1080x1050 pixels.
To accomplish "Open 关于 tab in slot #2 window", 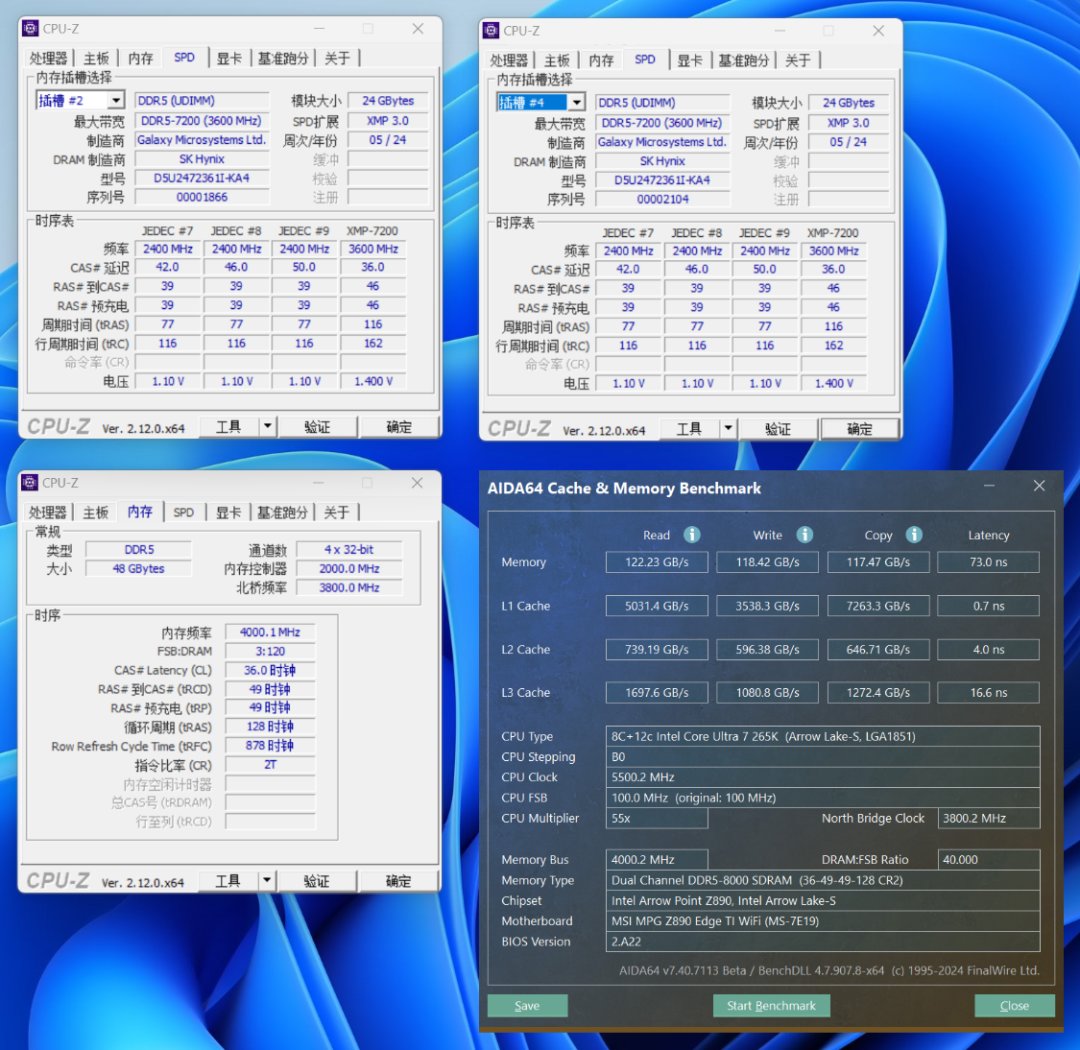I will (x=337, y=58).
